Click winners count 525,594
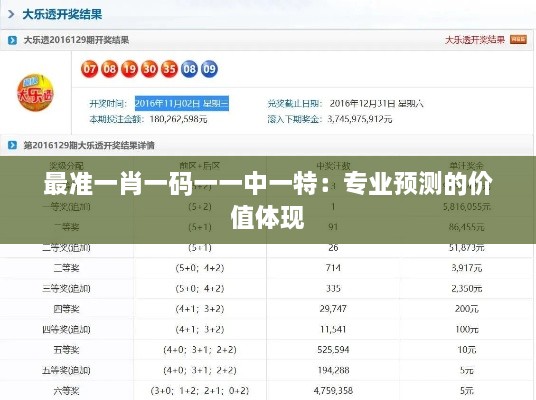Screen dimensions: 536x400 (x=333, y=350)
